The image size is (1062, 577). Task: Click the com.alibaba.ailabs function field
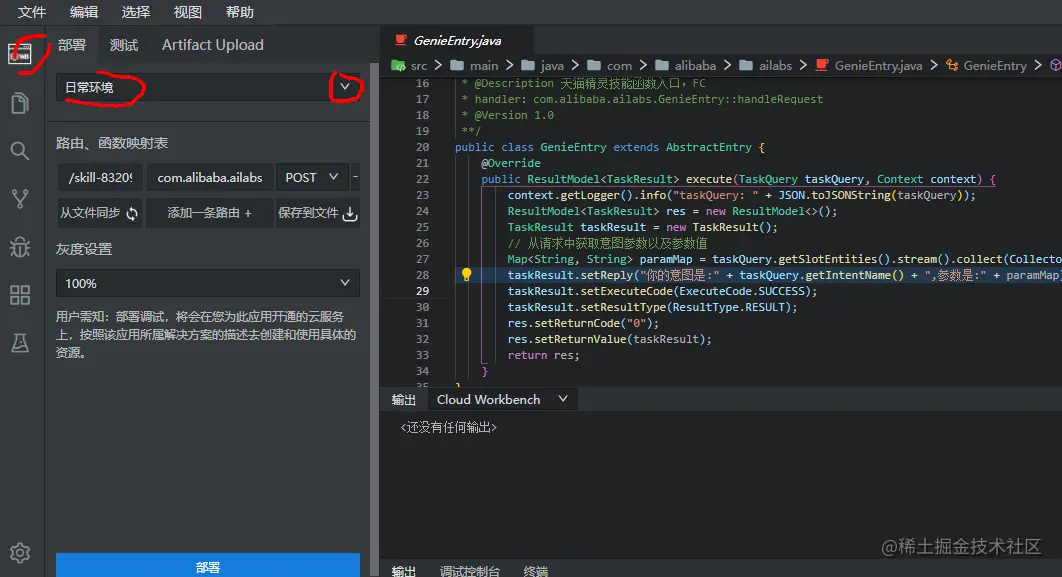point(209,177)
